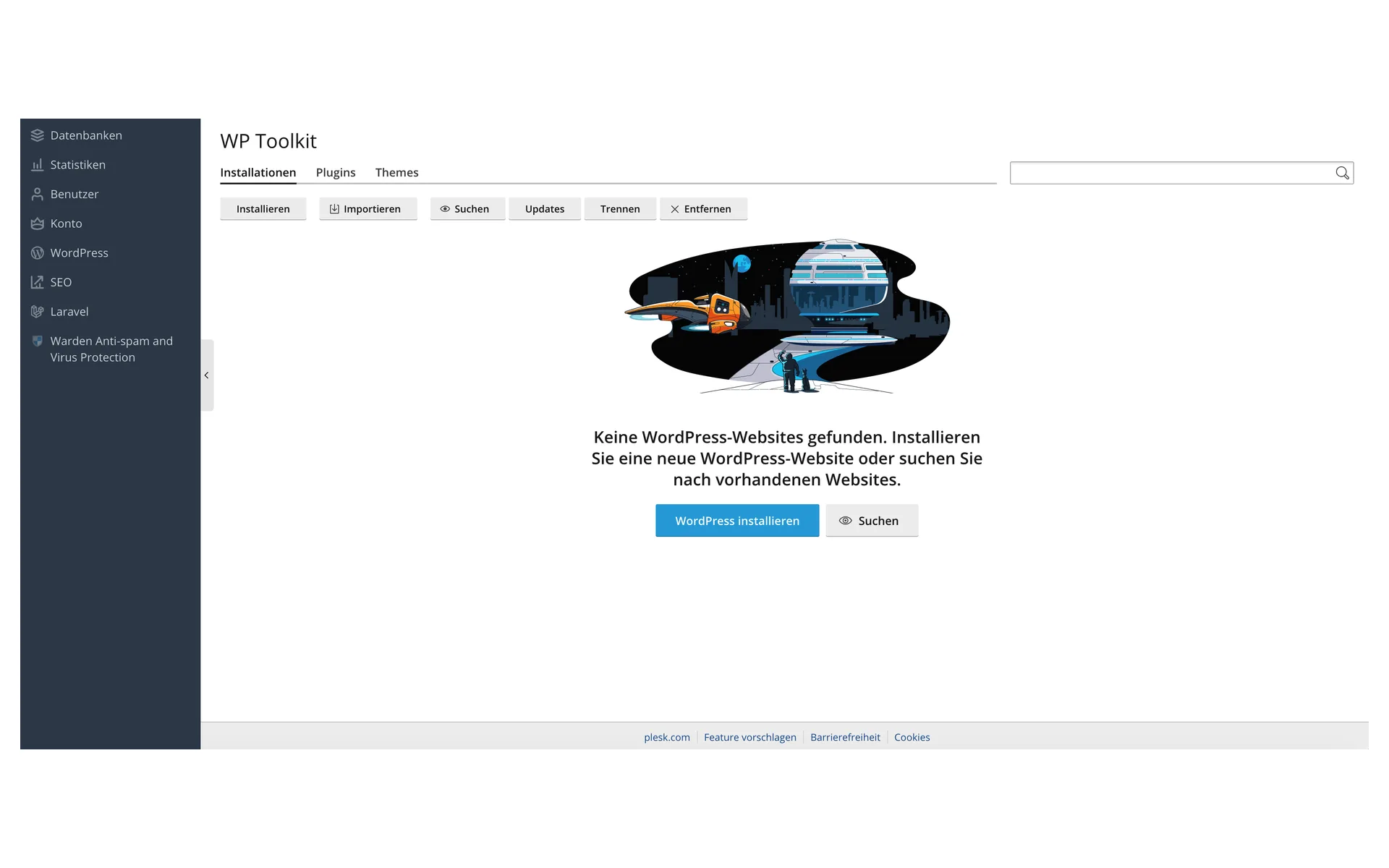
Task: Open Warden Anti-spam and Virus Protection
Action: click(x=110, y=349)
